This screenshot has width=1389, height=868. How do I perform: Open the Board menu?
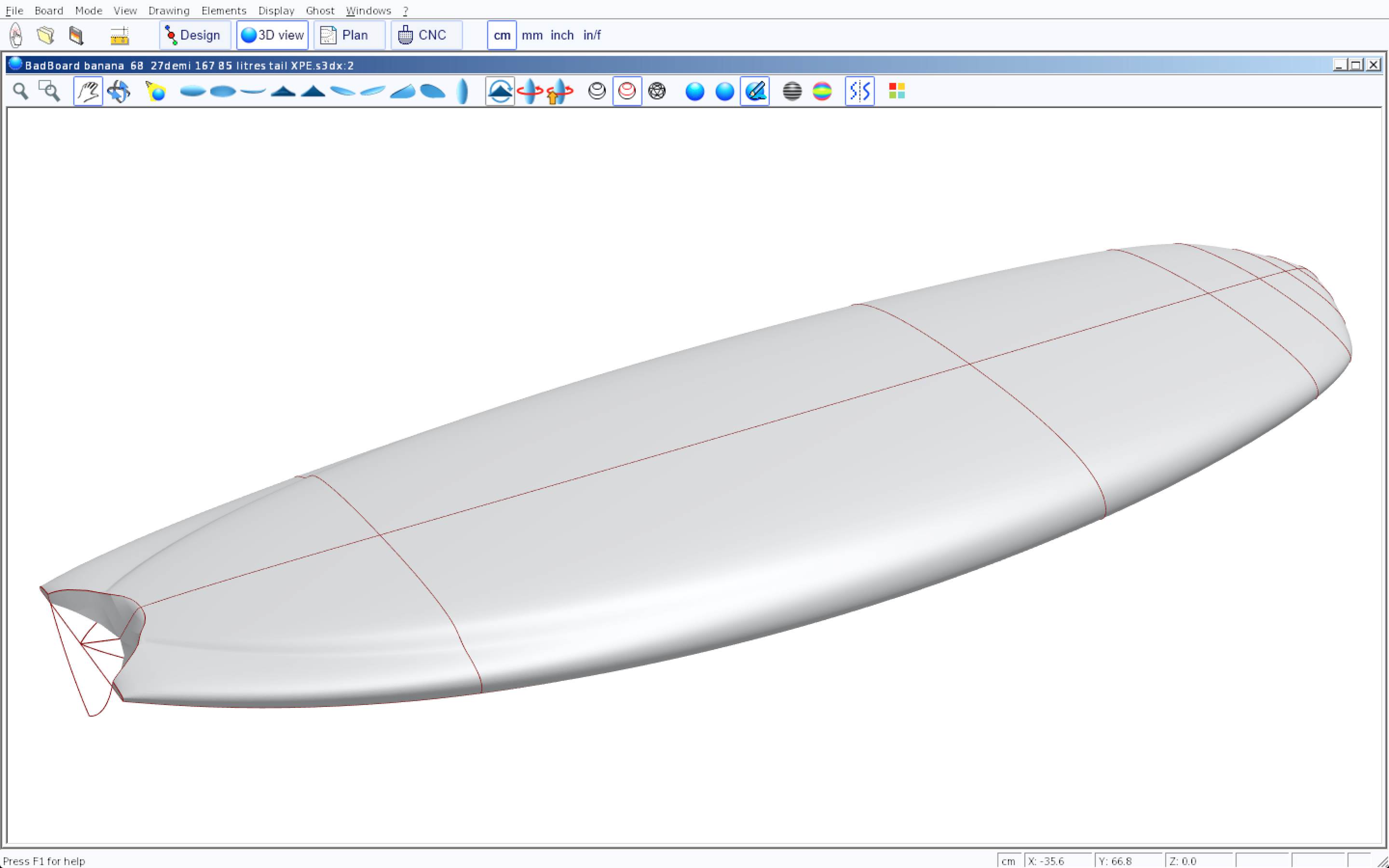(x=49, y=10)
